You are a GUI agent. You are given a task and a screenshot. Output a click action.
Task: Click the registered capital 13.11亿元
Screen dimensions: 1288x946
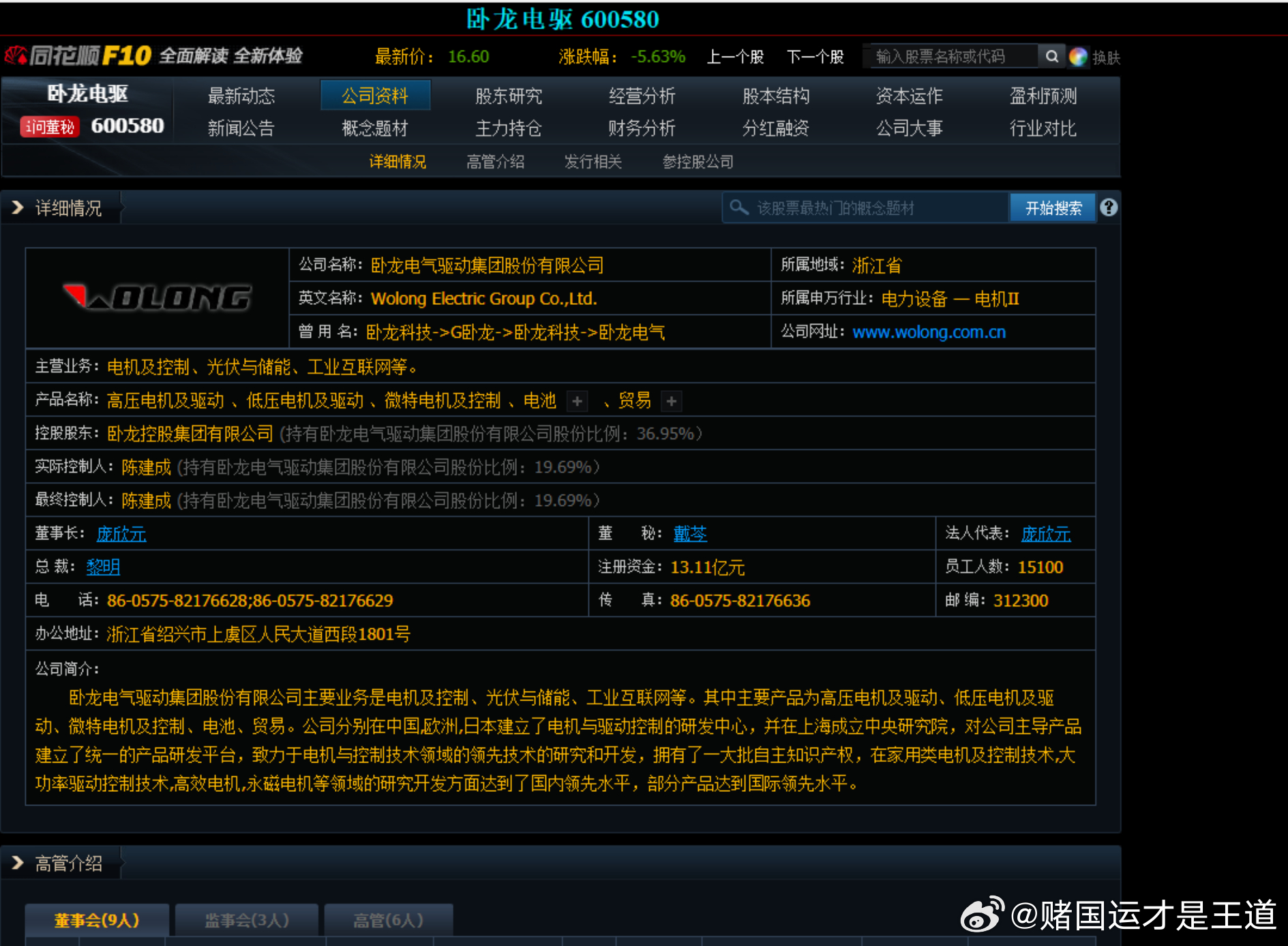[707, 567]
